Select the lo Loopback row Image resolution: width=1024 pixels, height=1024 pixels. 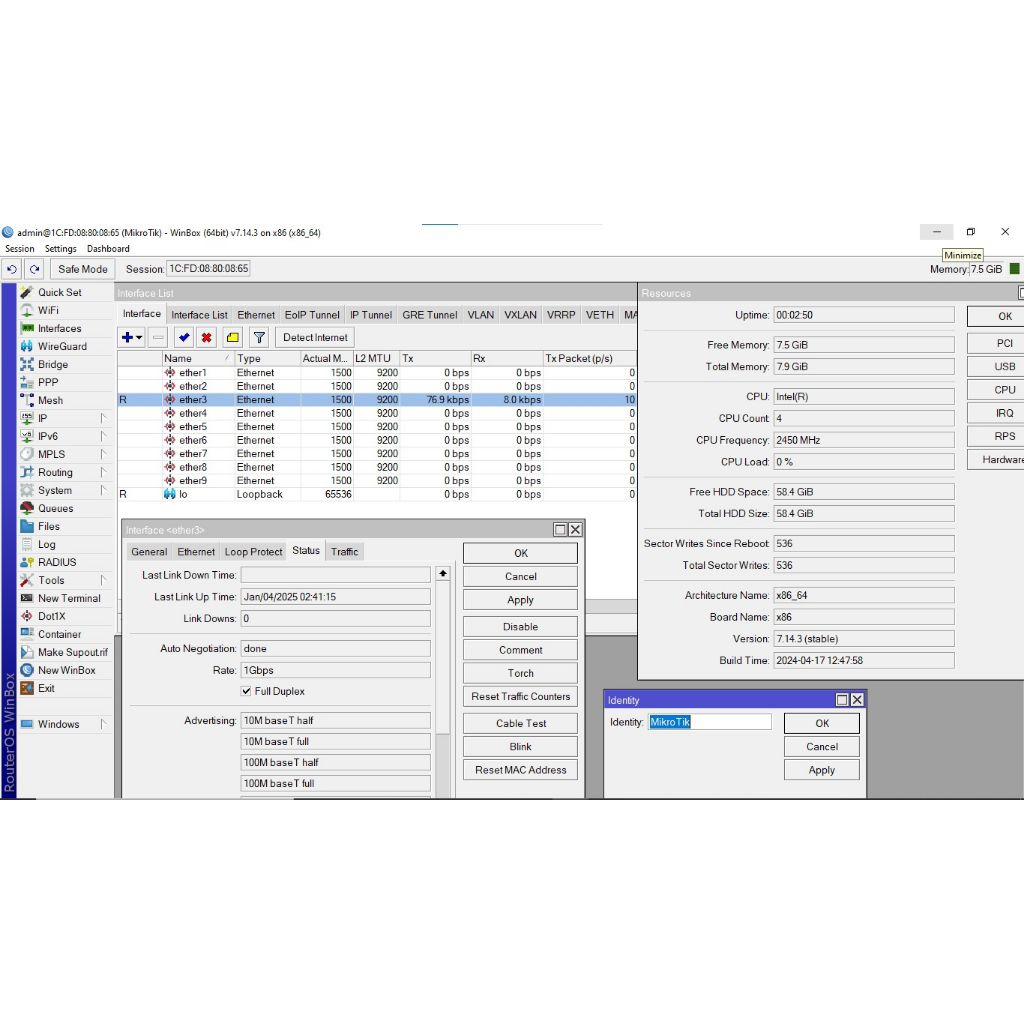pos(376,494)
